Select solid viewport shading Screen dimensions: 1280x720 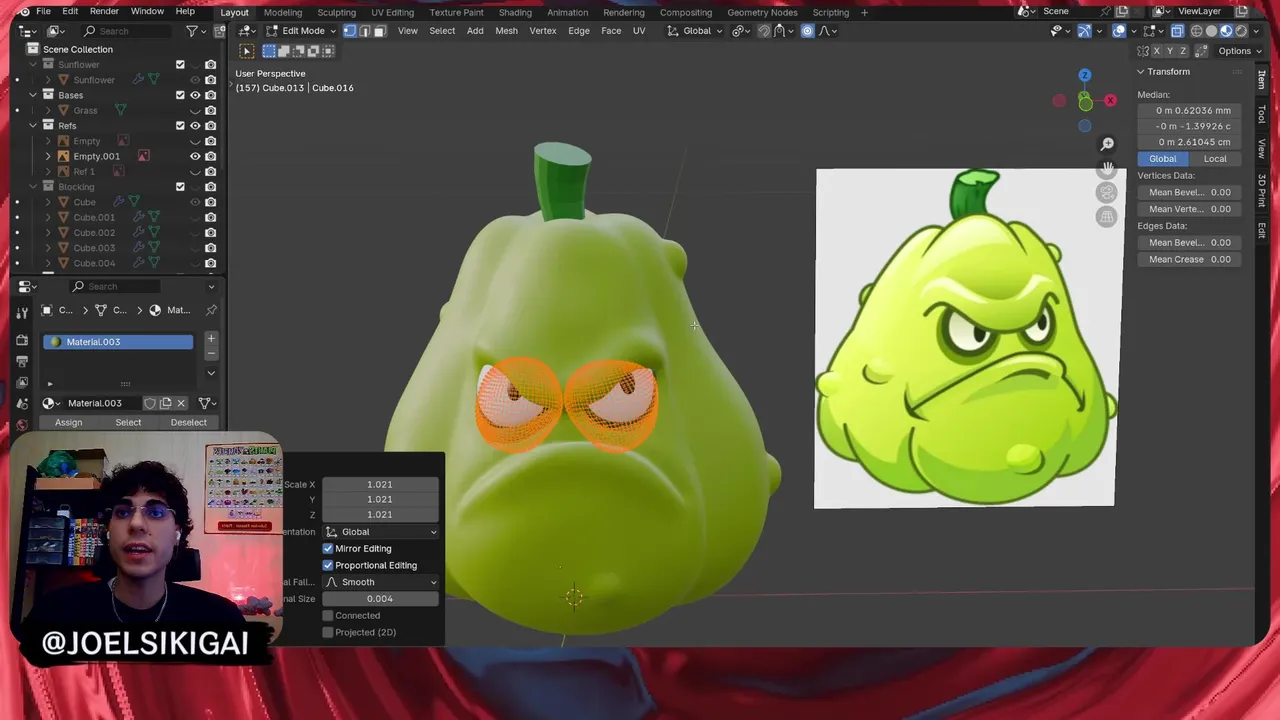click(x=1211, y=31)
